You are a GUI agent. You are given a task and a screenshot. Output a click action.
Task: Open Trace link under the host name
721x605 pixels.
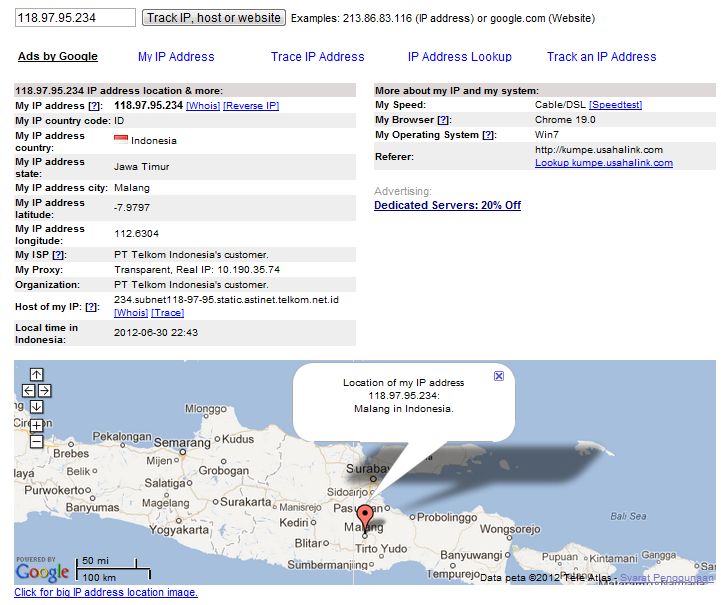tap(167, 313)
